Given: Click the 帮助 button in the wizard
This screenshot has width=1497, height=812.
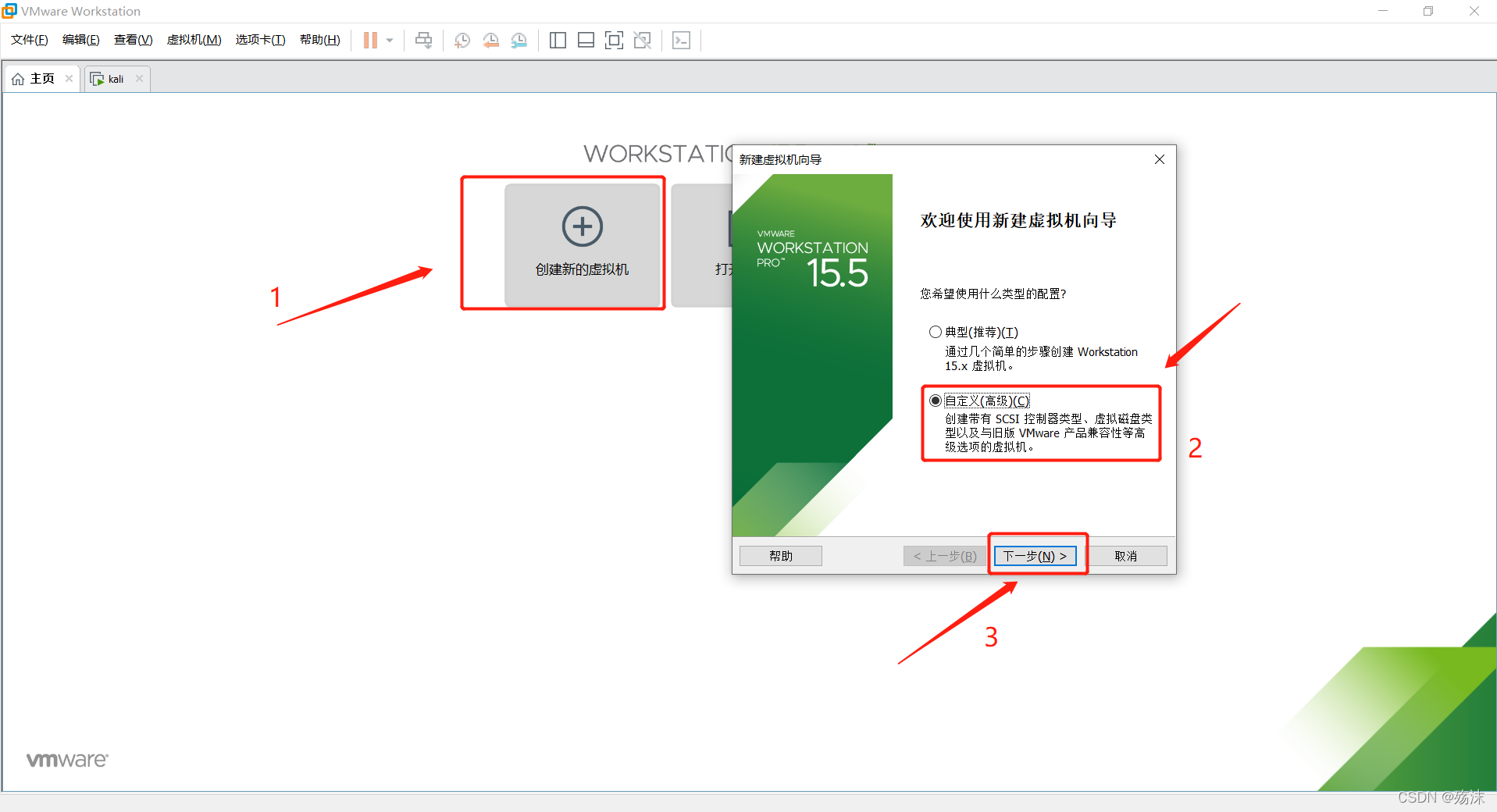Looking at the screenshot, I should tap(780, 556).
